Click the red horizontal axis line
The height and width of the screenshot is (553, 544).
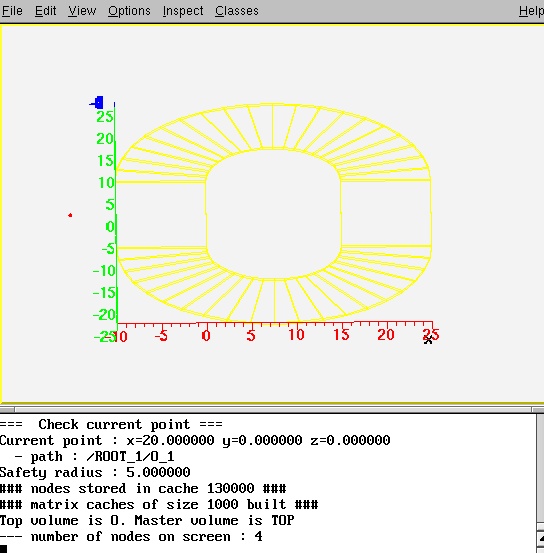[275, 323]
